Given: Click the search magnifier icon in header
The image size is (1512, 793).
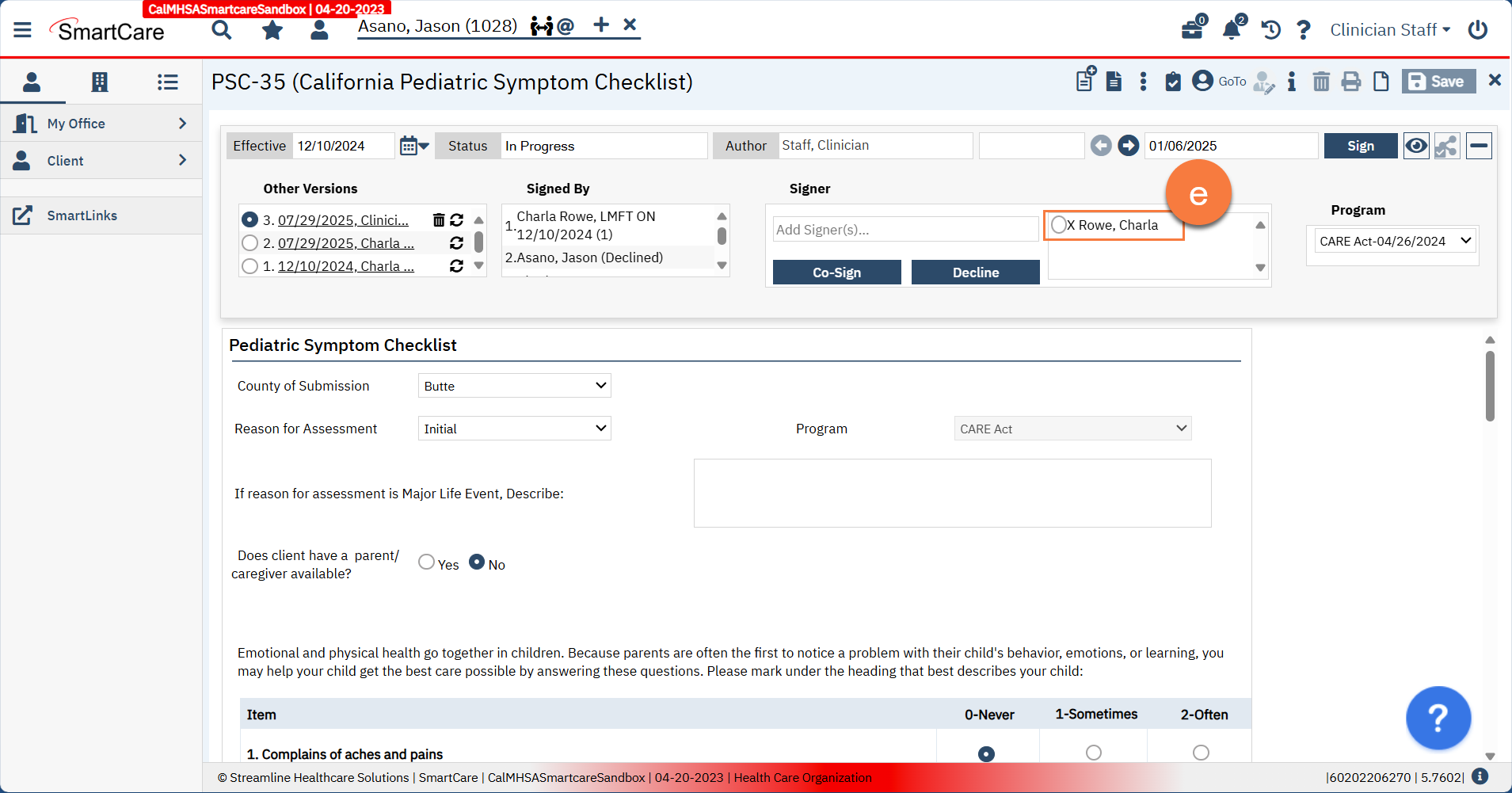Looking at the screenshot, I should pyautogui.click(x=222, y=30).
